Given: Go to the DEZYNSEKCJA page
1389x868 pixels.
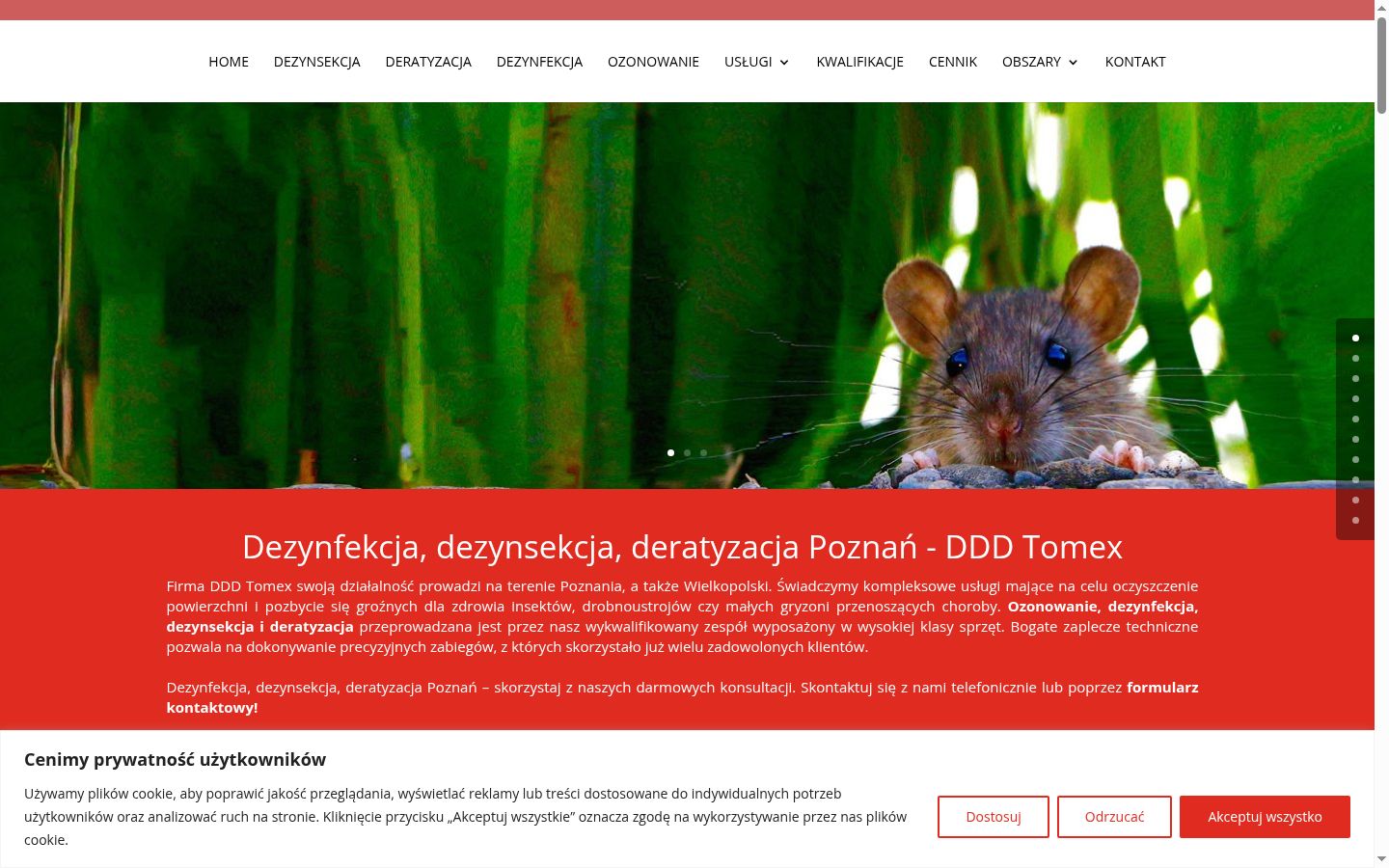Looking at the screenshot, I should pyautogui.click(x=316, y=62).
